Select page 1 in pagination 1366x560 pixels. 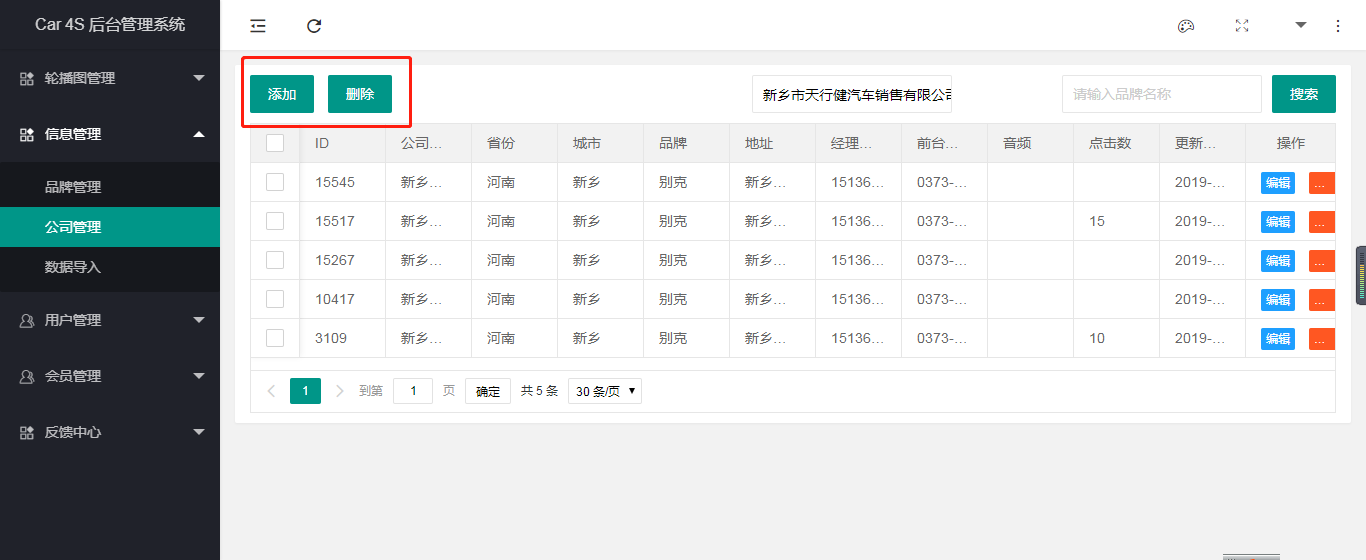(x=305, y=391)
